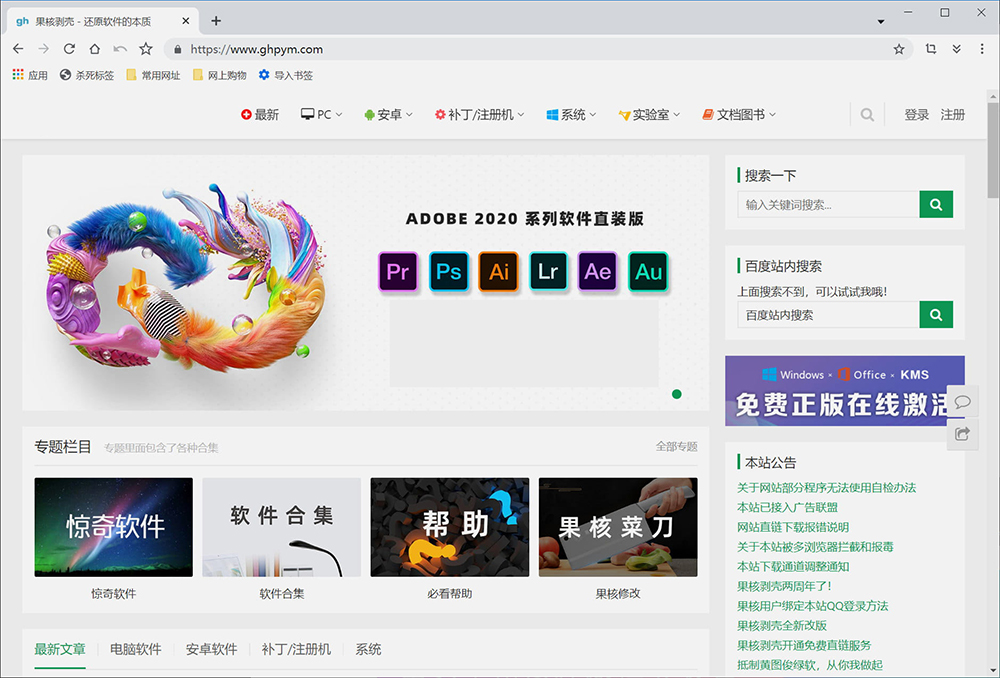
Task: Click the 登录 login link
Action: click(x=917, y=115)
